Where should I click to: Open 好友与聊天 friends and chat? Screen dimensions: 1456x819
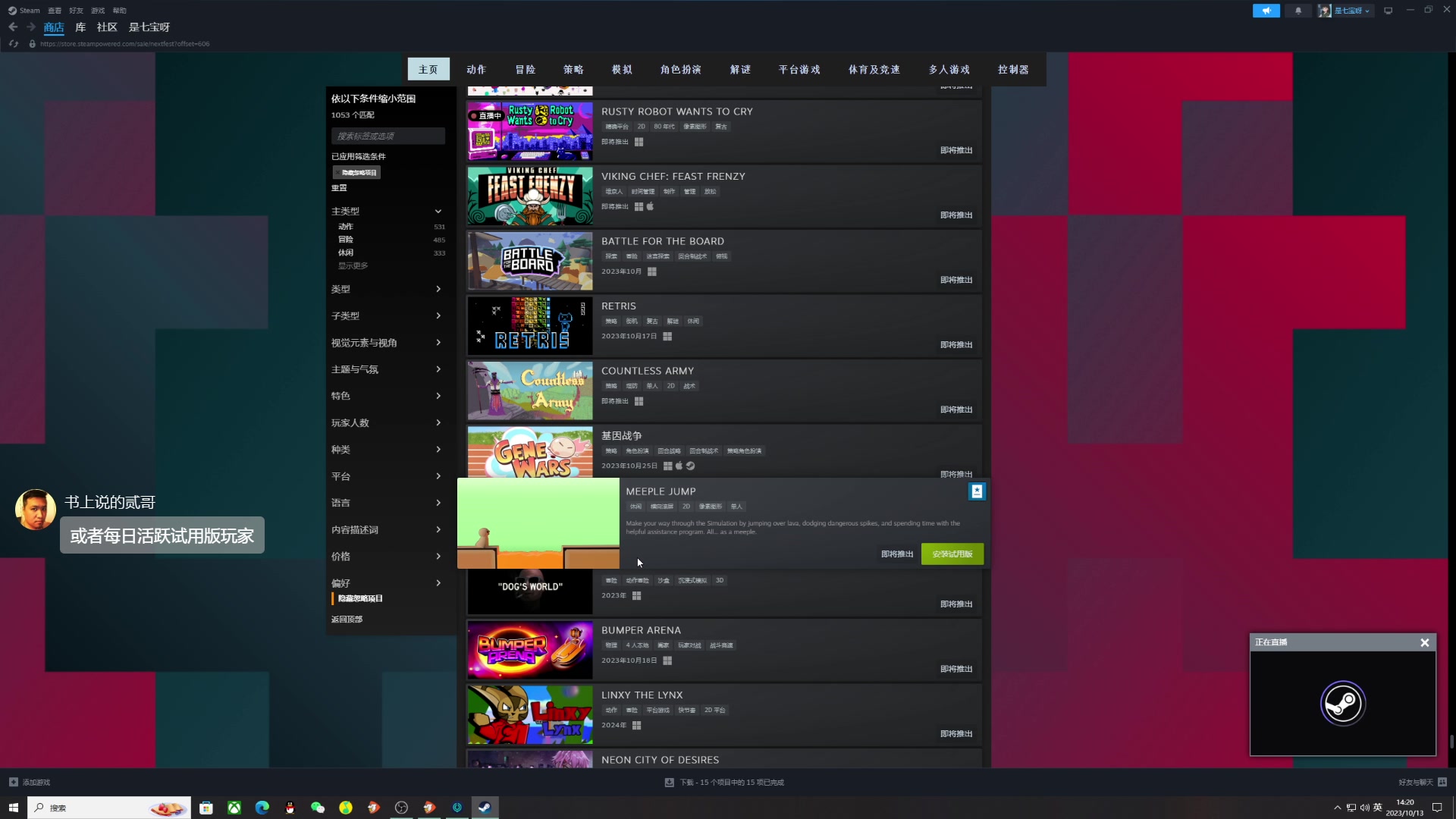(1423, 783)
